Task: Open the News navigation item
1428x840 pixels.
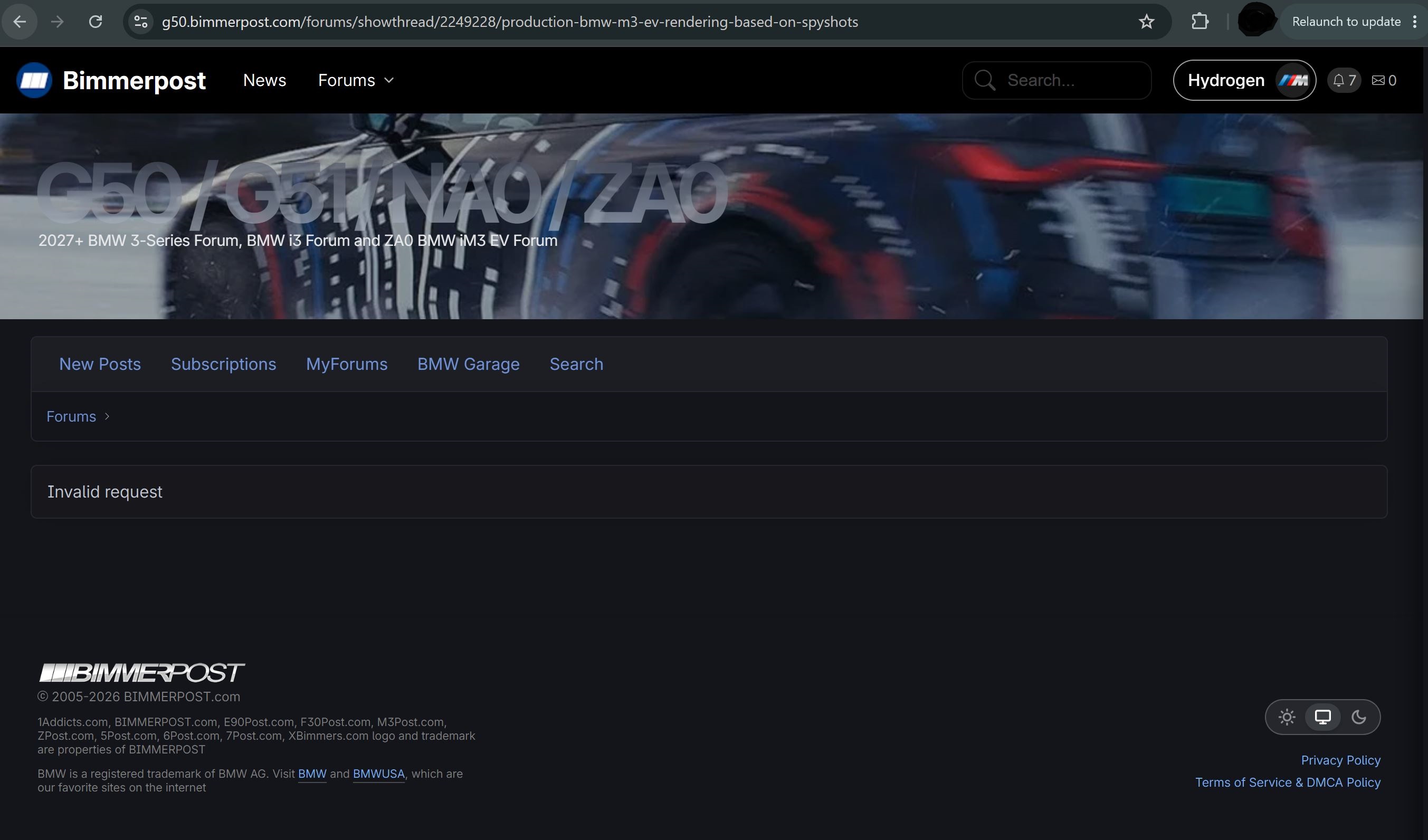Action: coord(264,80)
